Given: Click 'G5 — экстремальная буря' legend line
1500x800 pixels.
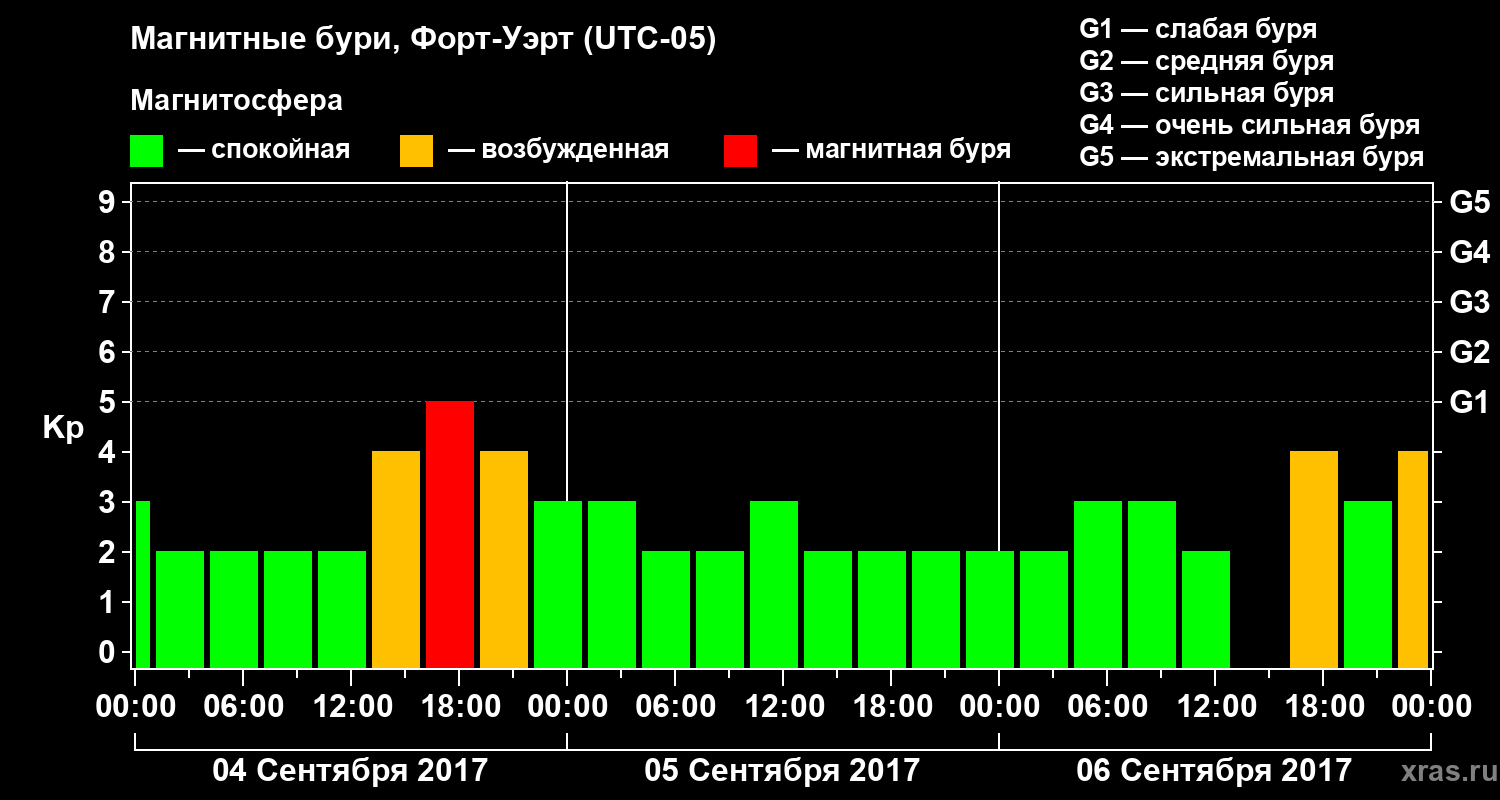Looking at the screenshot, I should click(1251, 157).
